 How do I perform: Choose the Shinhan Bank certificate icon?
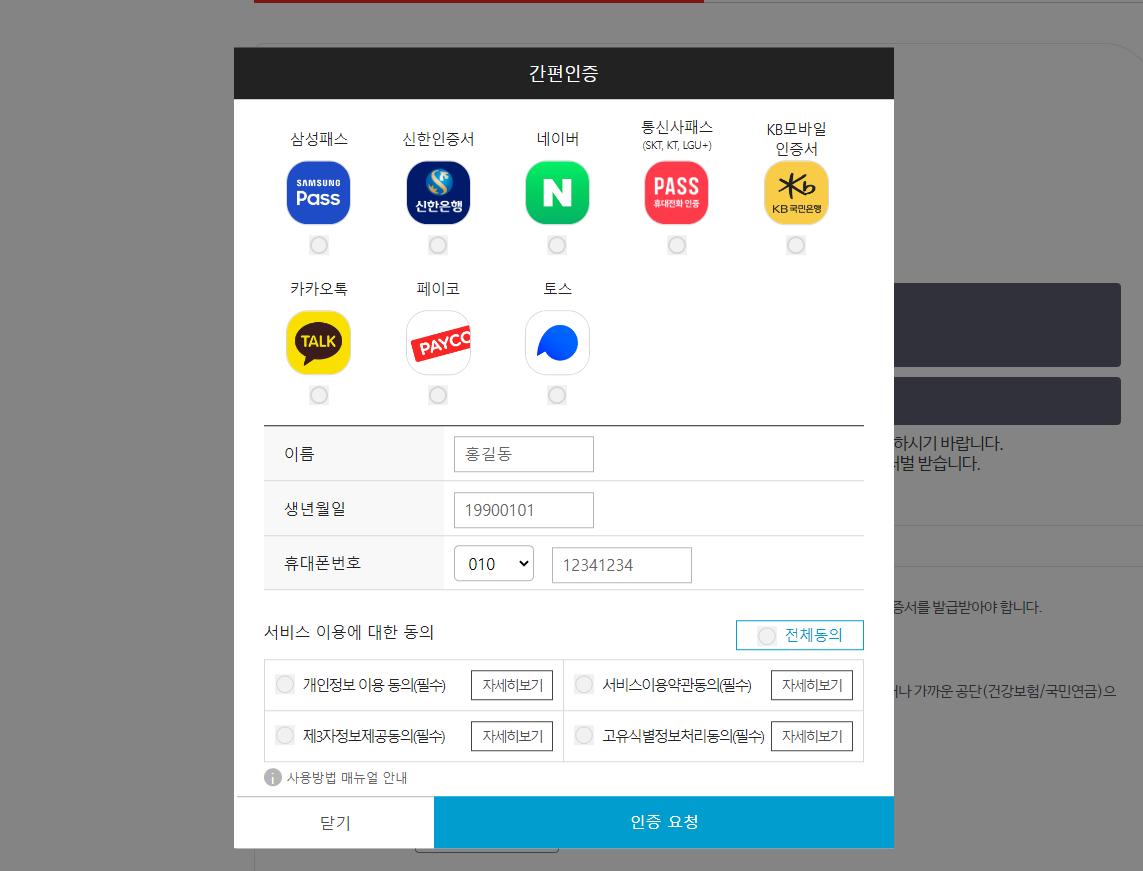pos(438,192)
